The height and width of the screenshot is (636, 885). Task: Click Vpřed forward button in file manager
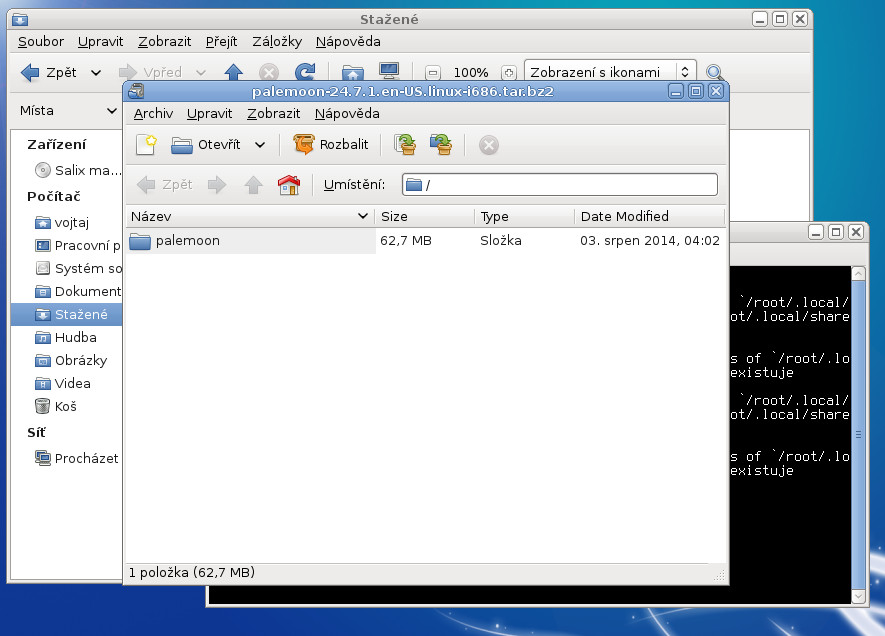click(x=150, y=72)
